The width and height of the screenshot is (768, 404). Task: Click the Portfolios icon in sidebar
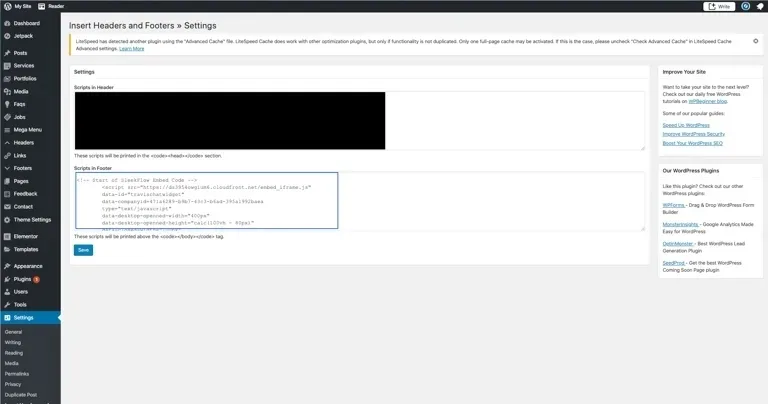point(7,78)
